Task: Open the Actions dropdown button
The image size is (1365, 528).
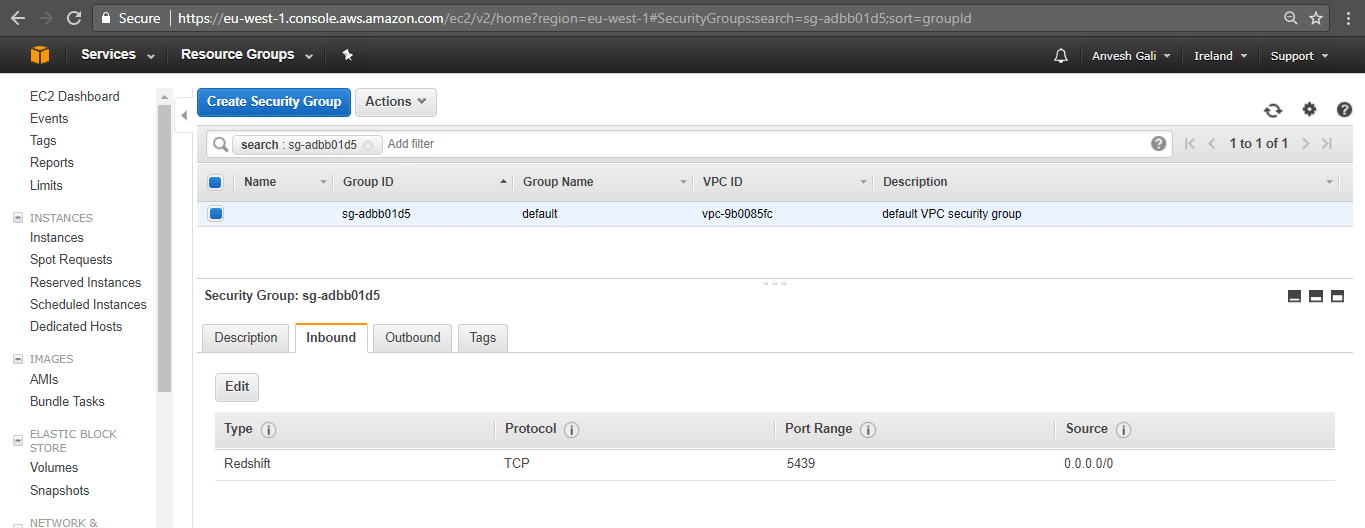Action: [x=395, y=102]
